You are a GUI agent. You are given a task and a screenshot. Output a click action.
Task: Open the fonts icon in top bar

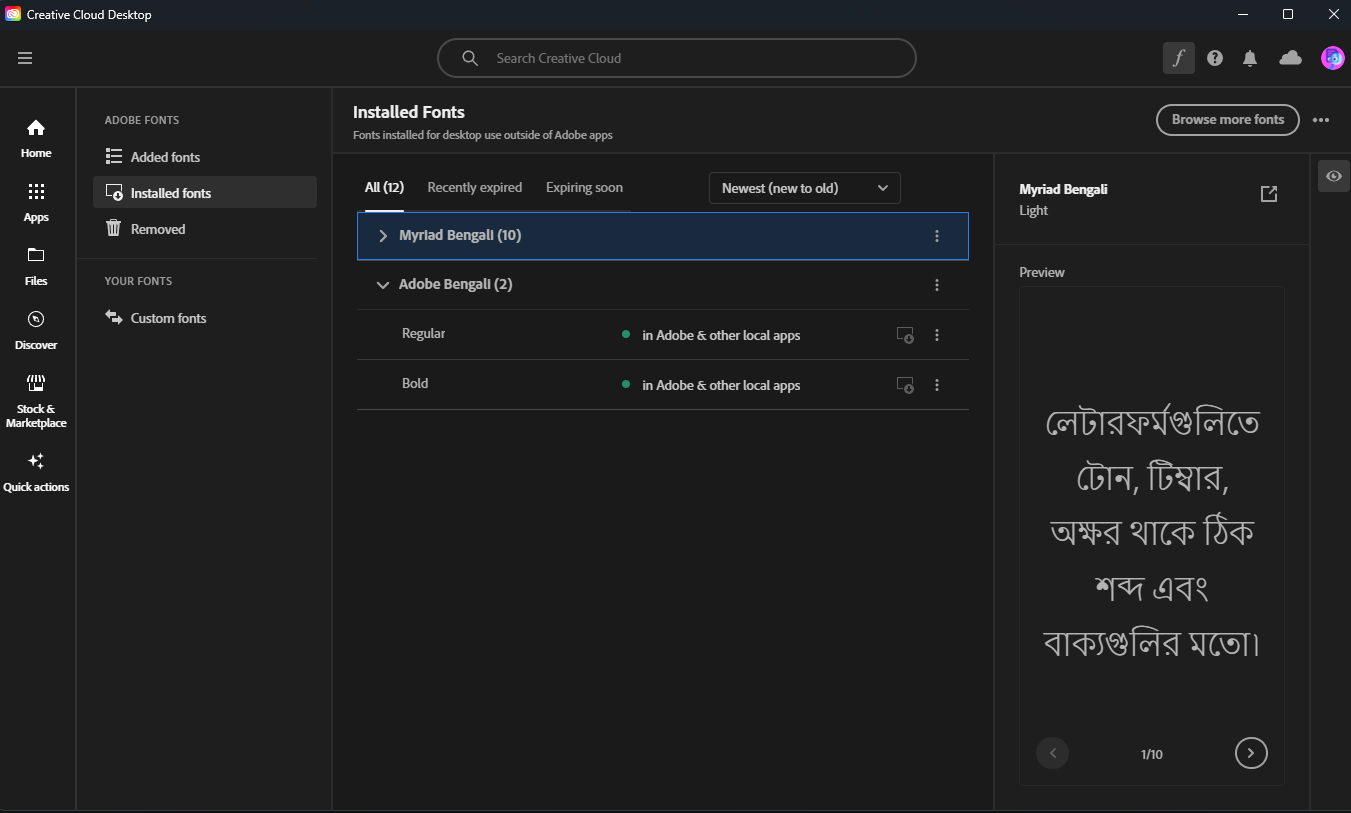tap(1179, 58)
